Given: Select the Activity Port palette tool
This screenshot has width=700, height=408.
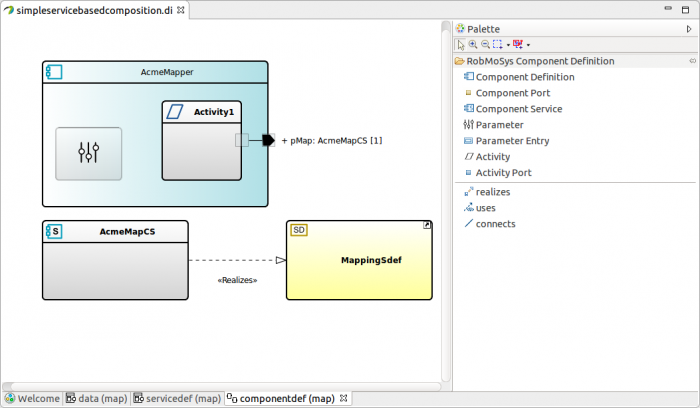Looking at the screenshot, I should (x=503, y=173).
